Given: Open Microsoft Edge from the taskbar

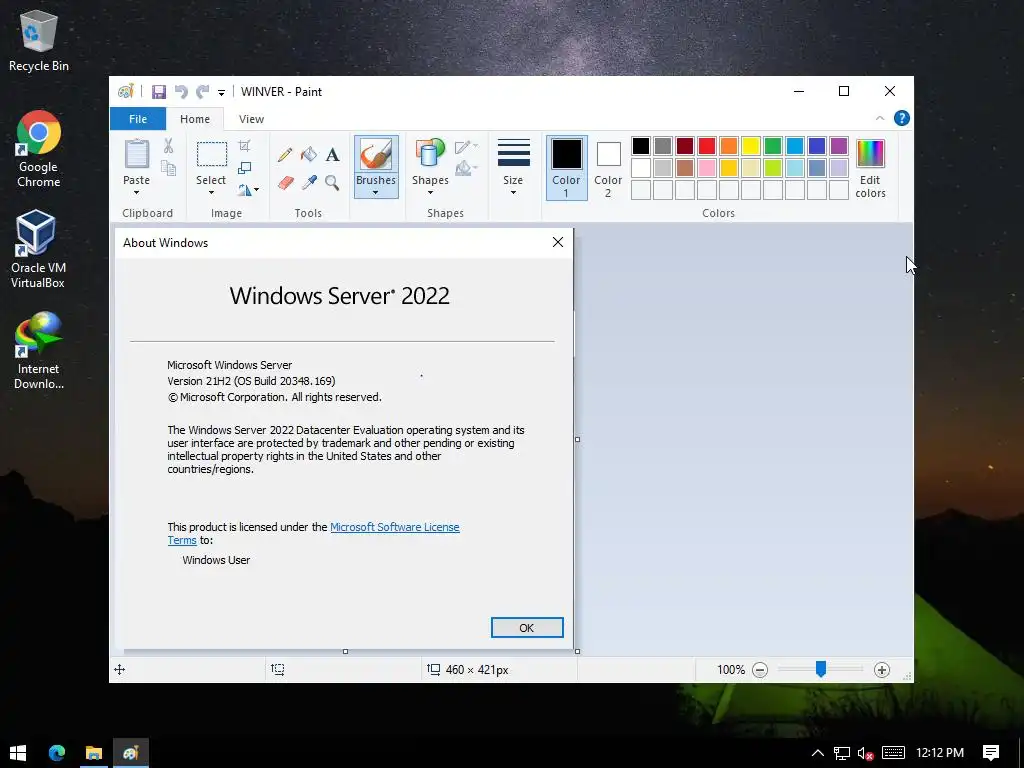Looking at the screenshot, I should (57, 753).
